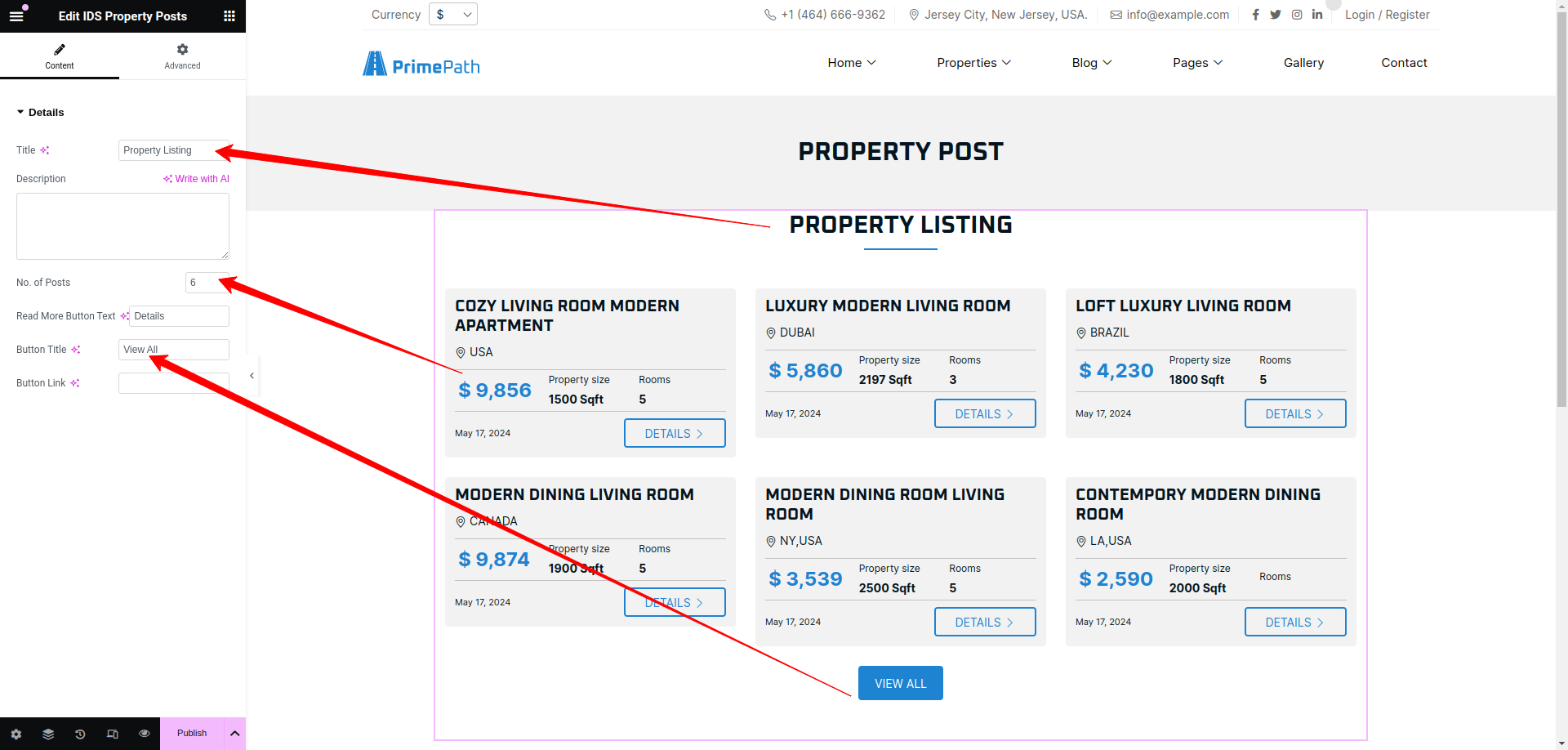The image size is (1568, 750).
Task: Click the AI sparkle icon next to Title
Action: (x=45, y=150)
